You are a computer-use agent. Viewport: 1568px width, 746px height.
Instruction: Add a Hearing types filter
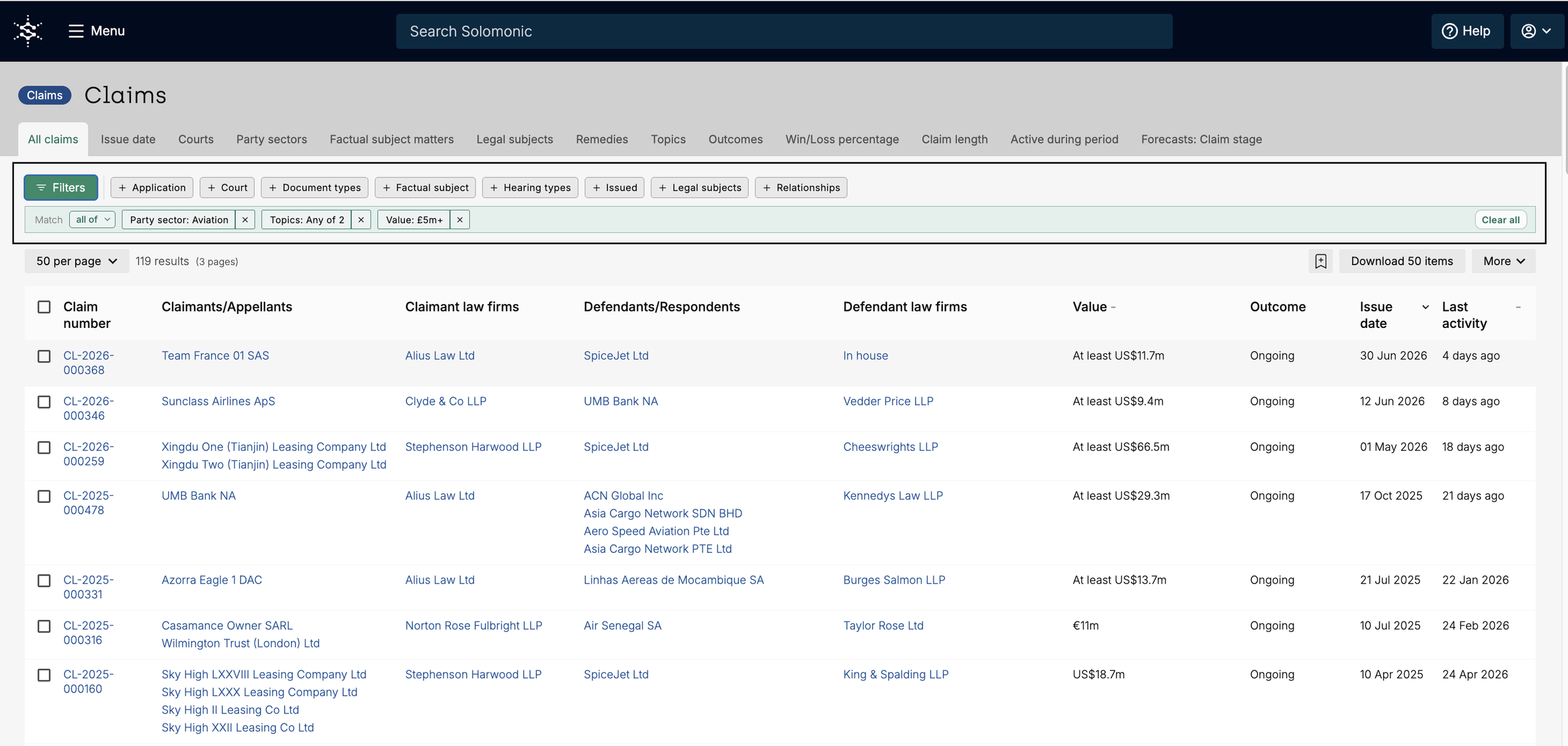coord(530,187)
